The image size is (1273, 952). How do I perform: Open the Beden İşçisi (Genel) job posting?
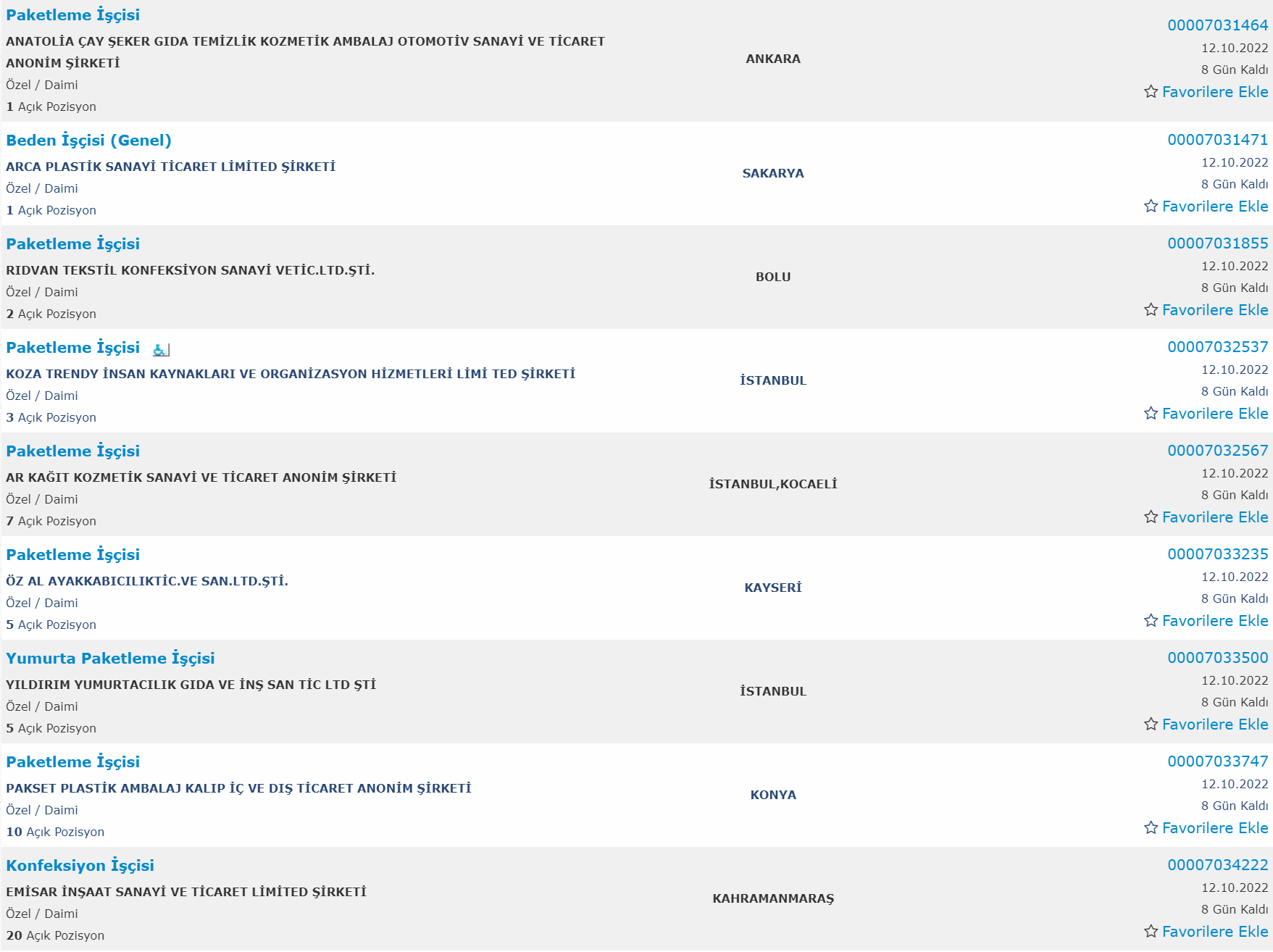tap(88, 140)
